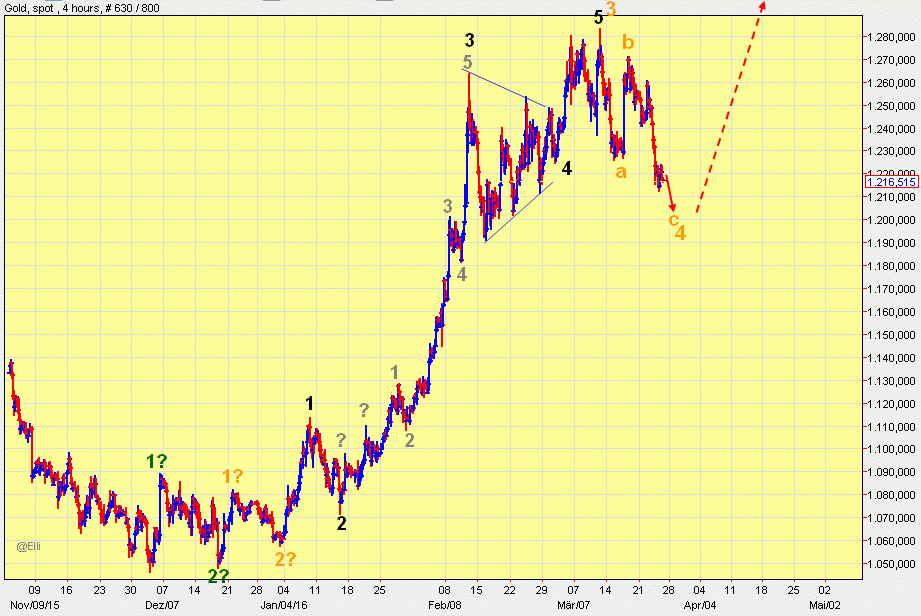Click the current price label 1.216,515
The width and height of the screenshot is (921, 616).
coord(889,182)
